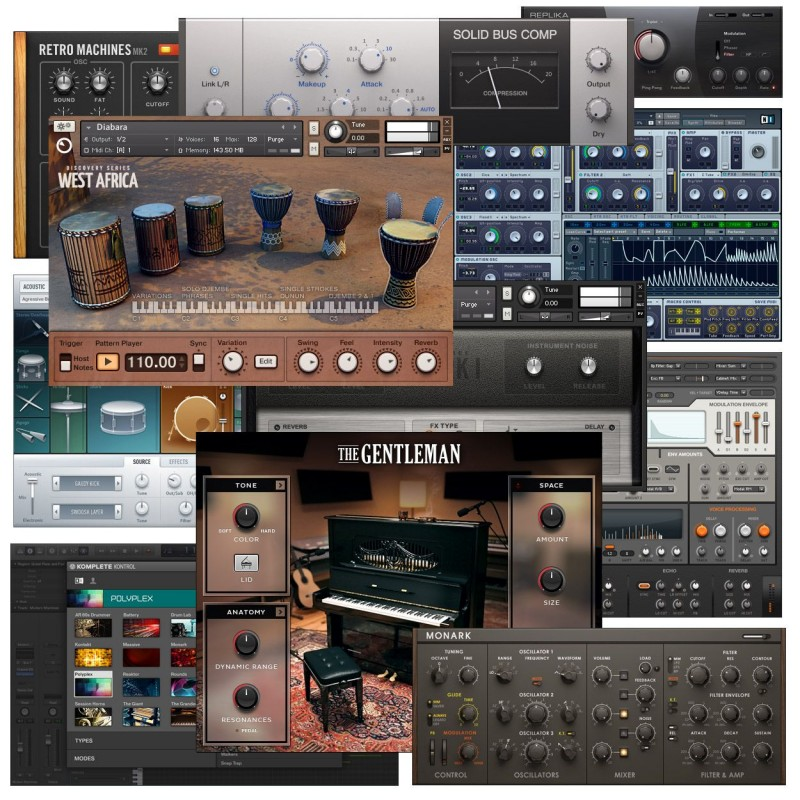Click the Edit button next to Variation
The width and height of the screenshot is (800, 800).
(265, 362)
